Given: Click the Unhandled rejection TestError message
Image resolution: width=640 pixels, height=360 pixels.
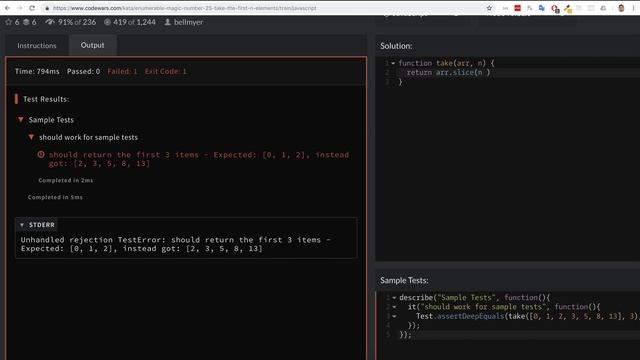Looking at the screenshot, I should [176, 244].
